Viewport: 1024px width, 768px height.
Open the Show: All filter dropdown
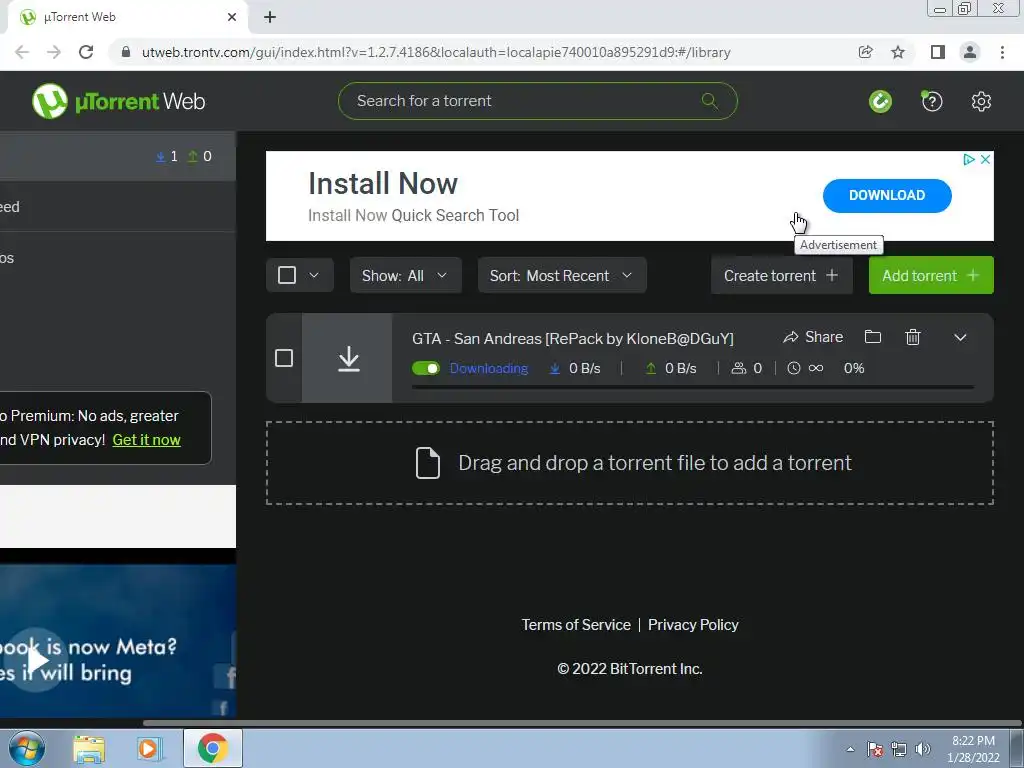click(x=406, y=275)
